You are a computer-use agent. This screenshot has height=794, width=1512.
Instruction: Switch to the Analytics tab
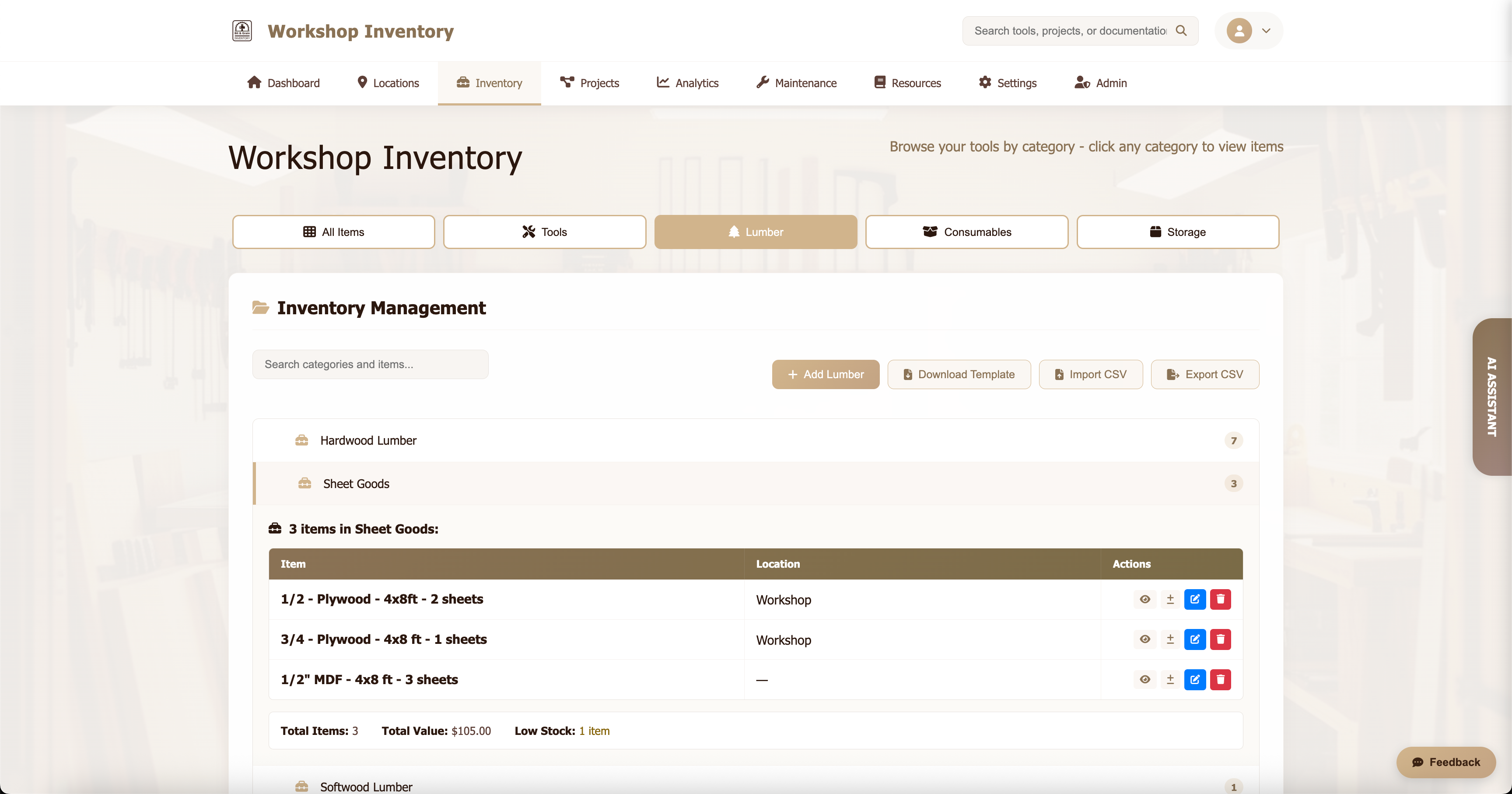point(688,83)
